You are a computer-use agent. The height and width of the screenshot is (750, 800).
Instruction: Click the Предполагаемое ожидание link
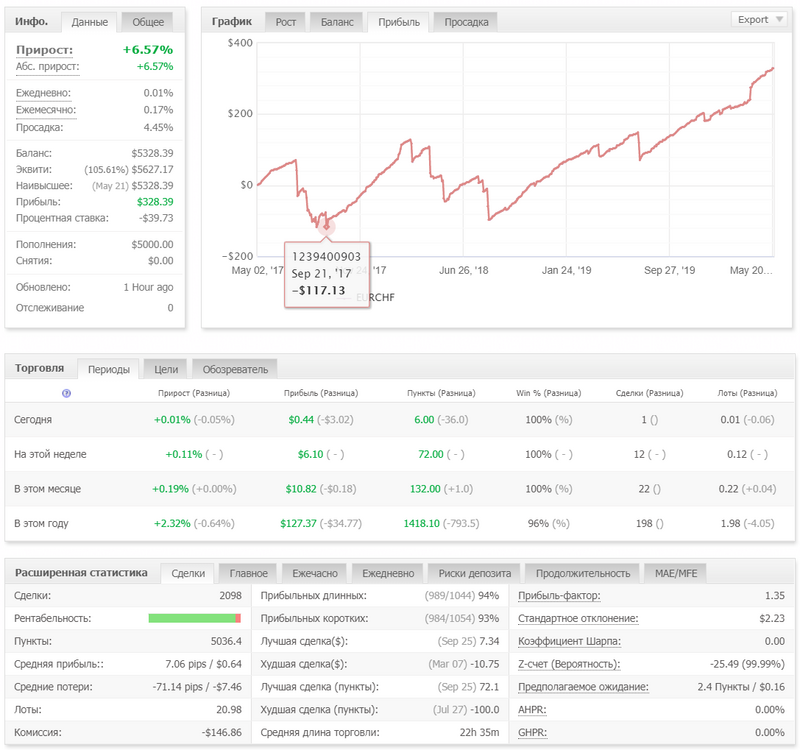(x=583, y=687)
